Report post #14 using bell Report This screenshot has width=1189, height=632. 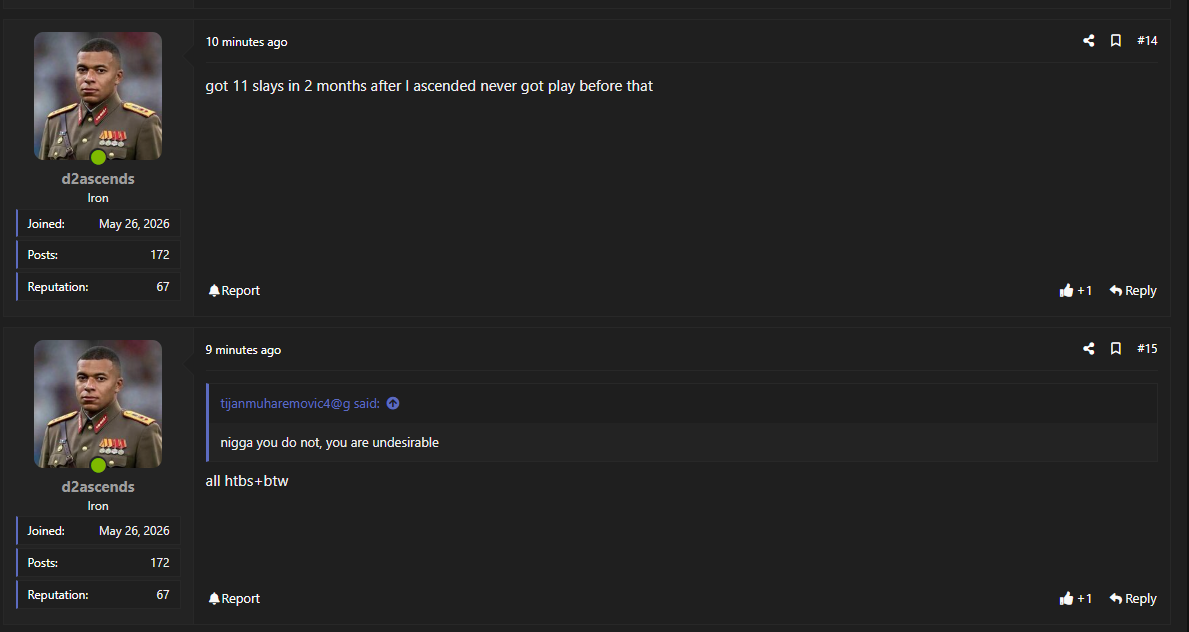tap(234, 291)
